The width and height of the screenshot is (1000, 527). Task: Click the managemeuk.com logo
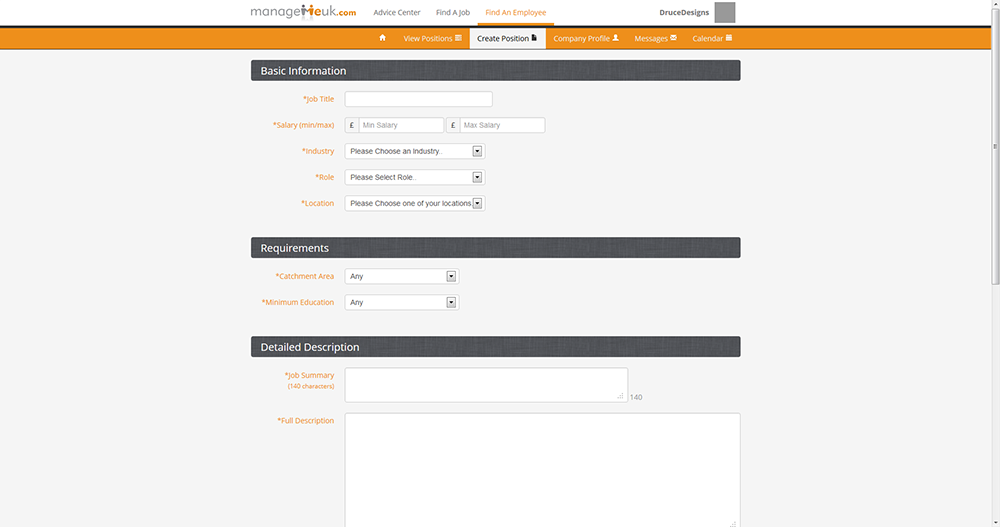(x=303, y=12)
